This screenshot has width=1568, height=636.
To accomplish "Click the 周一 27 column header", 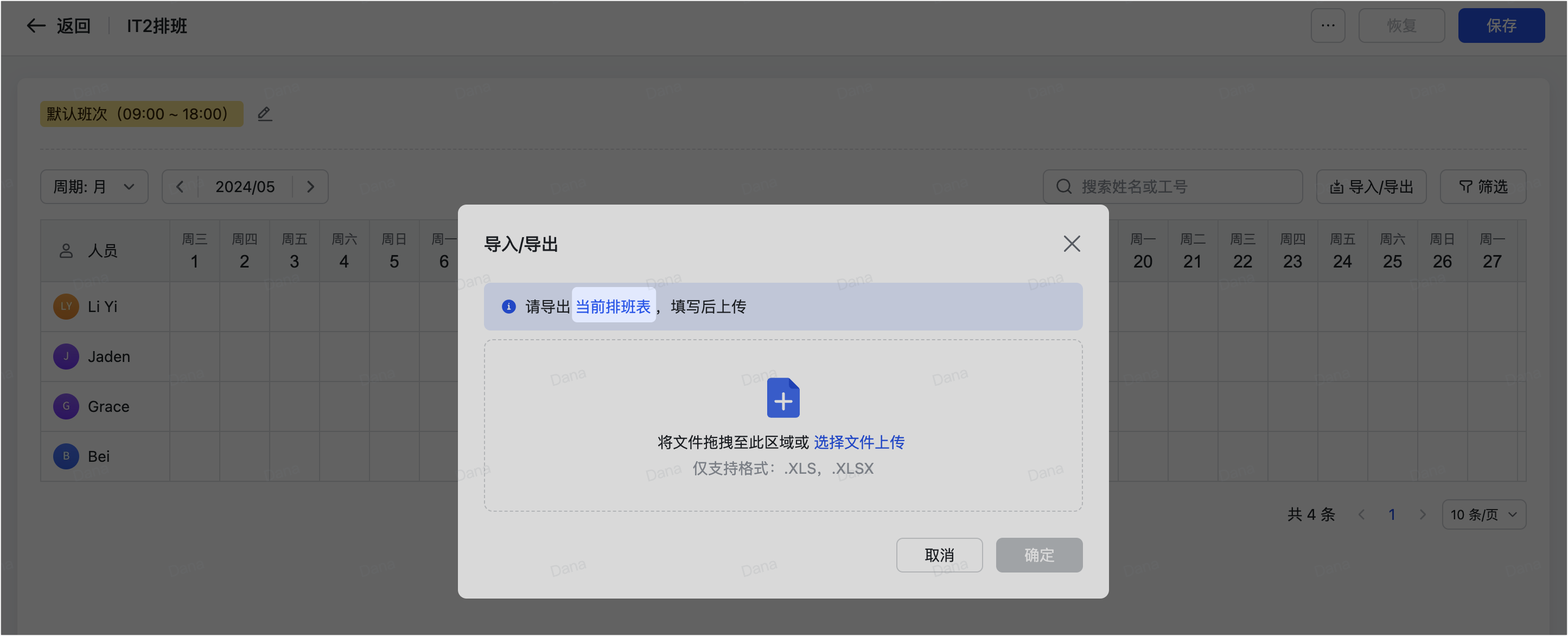I will point(1491,250).
